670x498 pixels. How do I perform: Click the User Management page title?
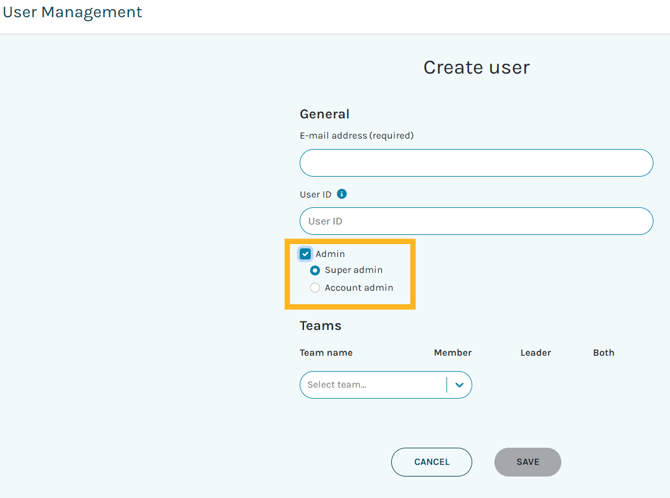coord(73,13)
